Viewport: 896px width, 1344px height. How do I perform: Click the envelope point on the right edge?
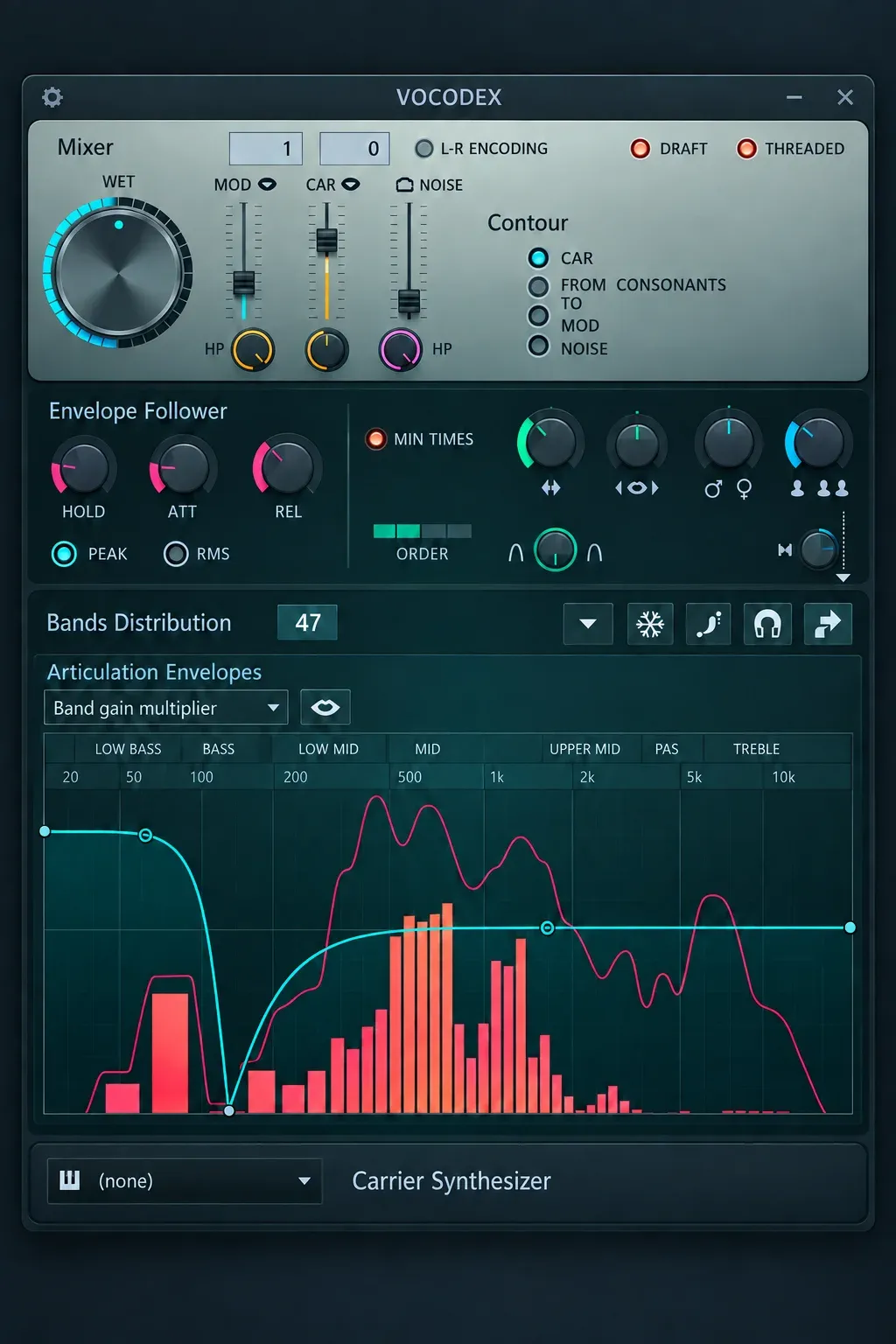coord(850,927)
